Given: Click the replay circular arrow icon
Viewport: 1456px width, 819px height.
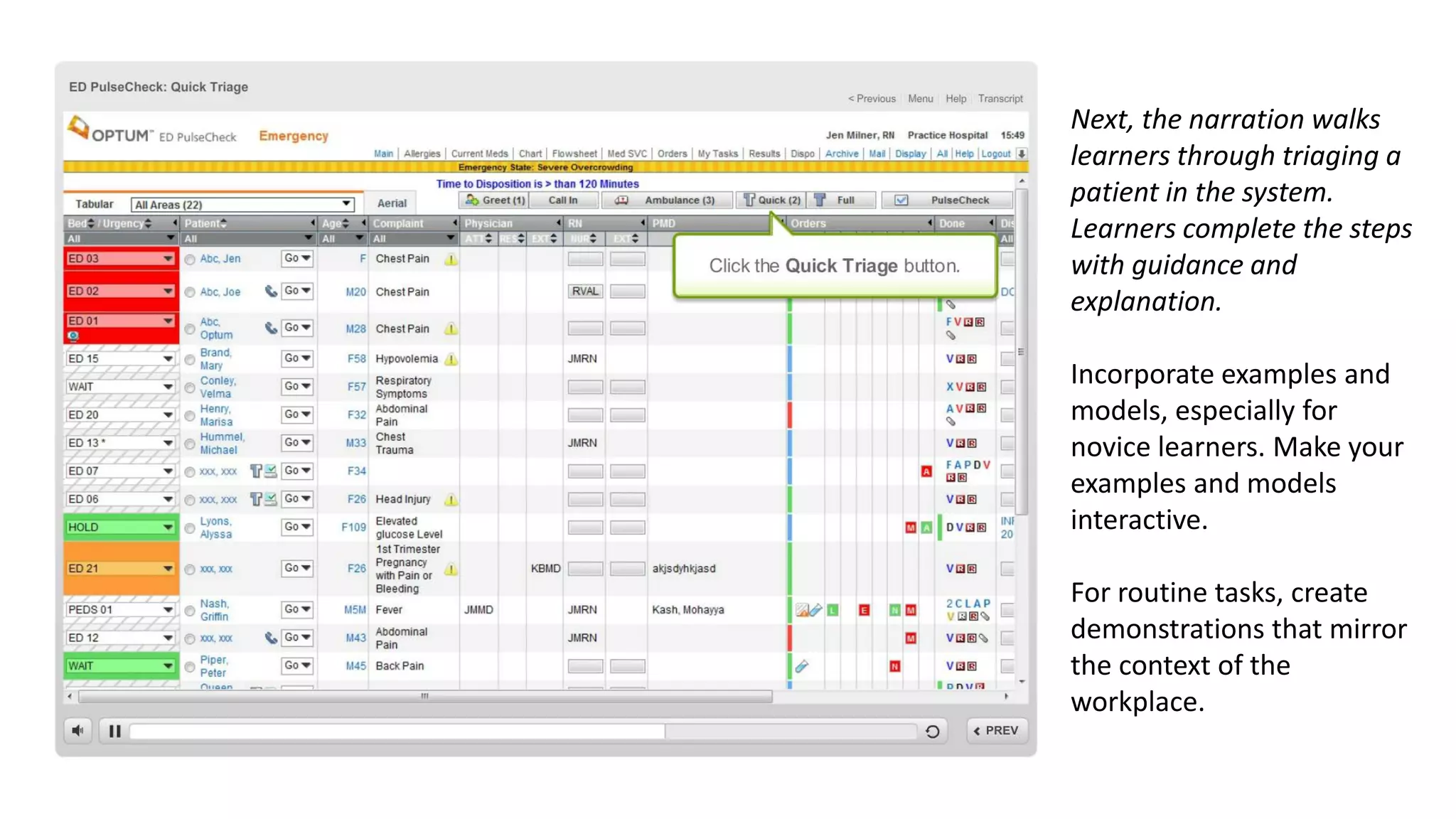Looking at the screenshot, I should click(x=932, y=731).
